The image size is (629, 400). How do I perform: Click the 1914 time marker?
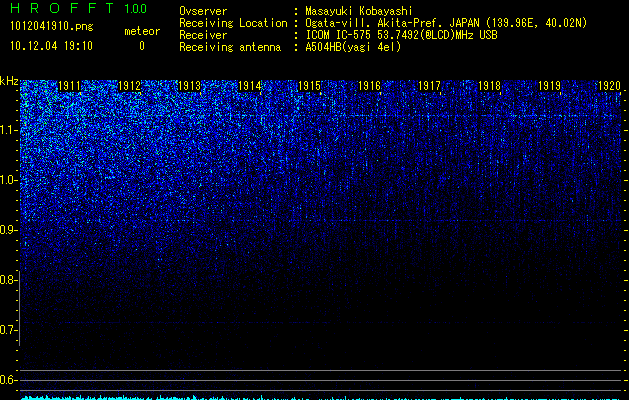(x=250, y=86)
